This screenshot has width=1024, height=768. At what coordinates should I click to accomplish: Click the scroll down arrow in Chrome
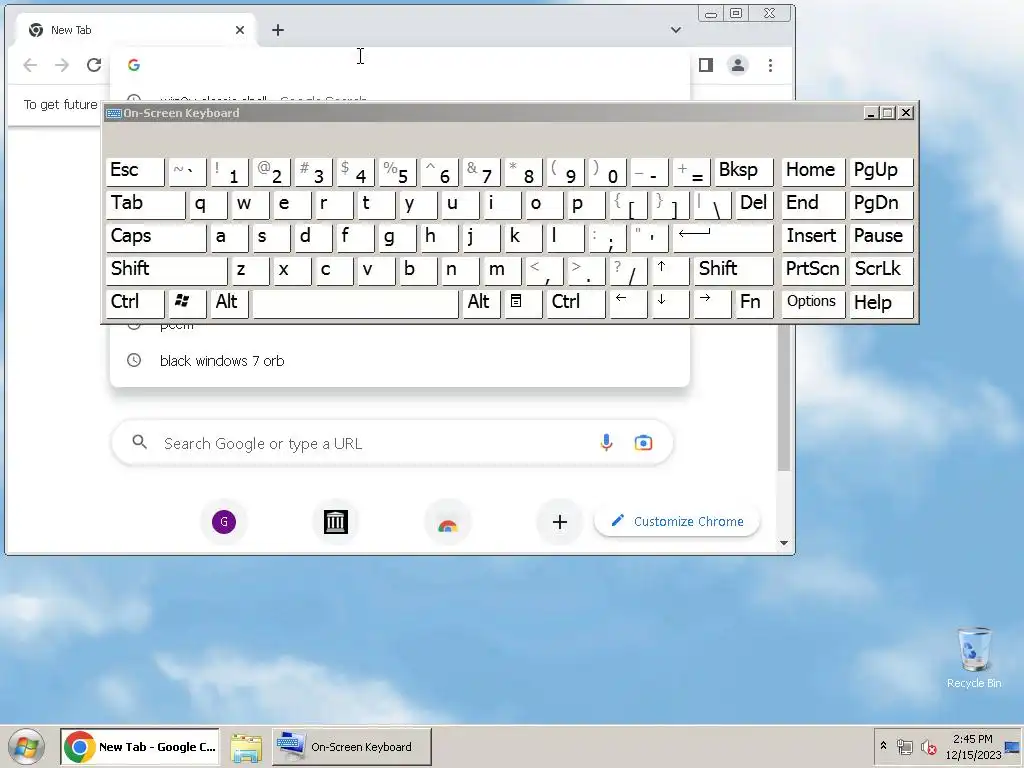coord(784,543)
